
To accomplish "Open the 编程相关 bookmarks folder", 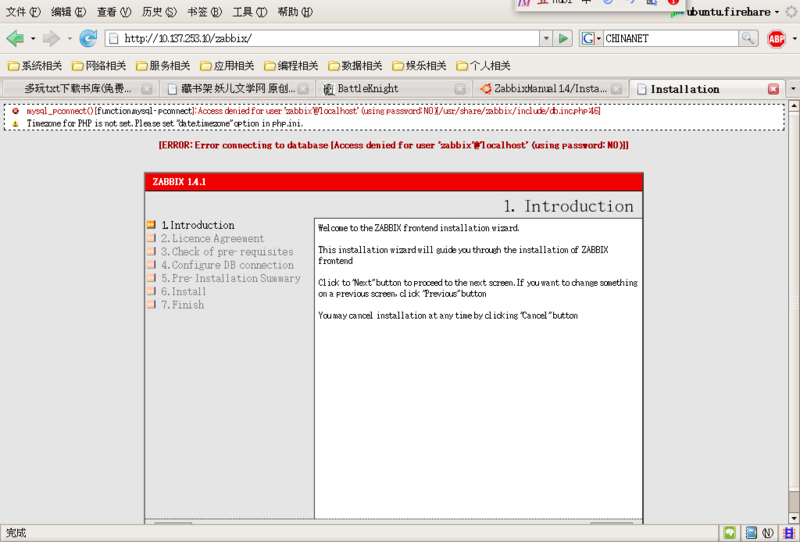I will [291, 65].
